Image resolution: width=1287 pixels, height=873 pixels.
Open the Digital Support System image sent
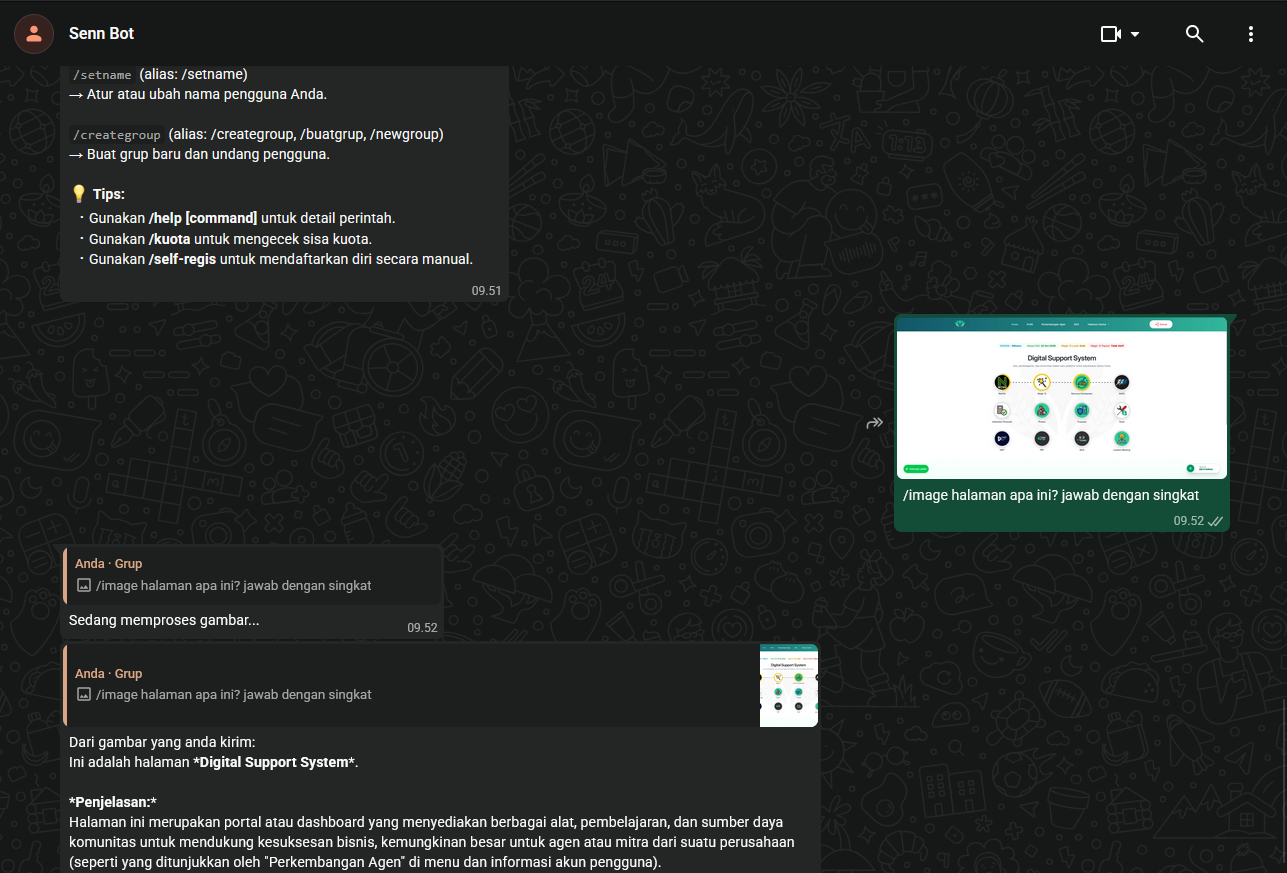click(x=1061, y=398)
